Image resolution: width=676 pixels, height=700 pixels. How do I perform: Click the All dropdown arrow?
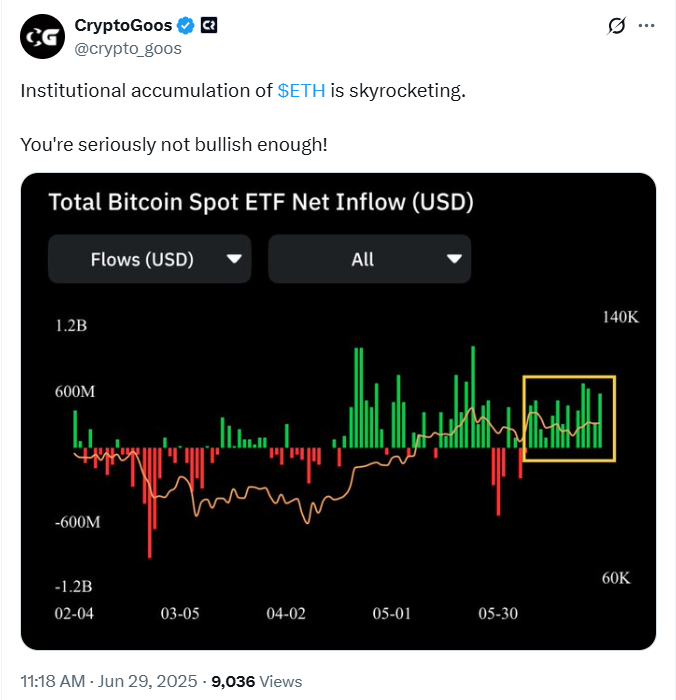(454, 259)
